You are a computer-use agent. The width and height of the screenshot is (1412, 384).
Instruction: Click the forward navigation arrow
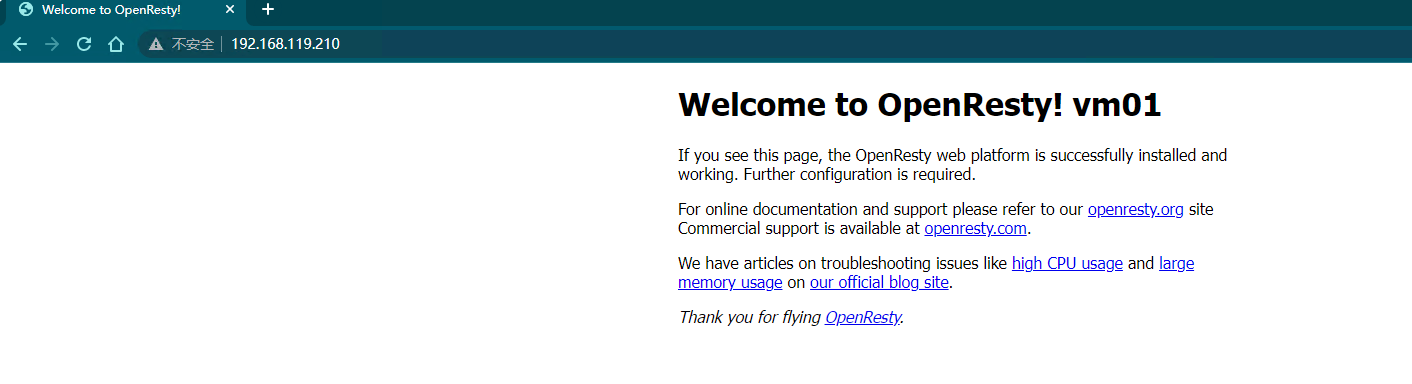click(52, 44)
